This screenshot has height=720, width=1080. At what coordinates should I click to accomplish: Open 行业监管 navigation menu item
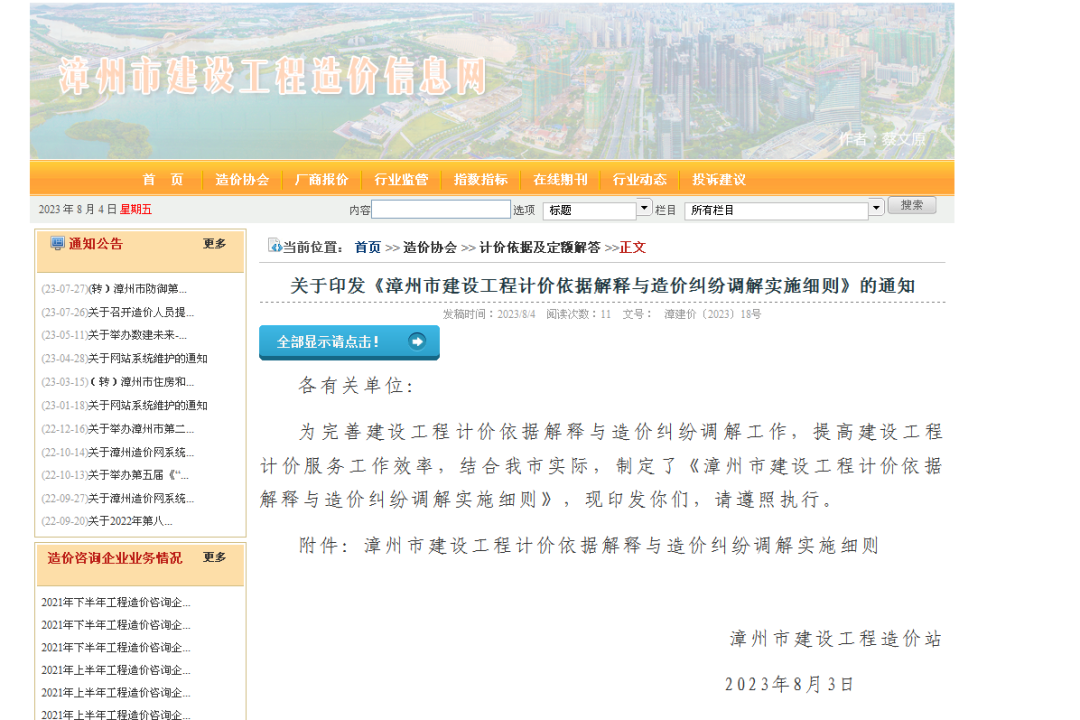(x=401, y=180)
